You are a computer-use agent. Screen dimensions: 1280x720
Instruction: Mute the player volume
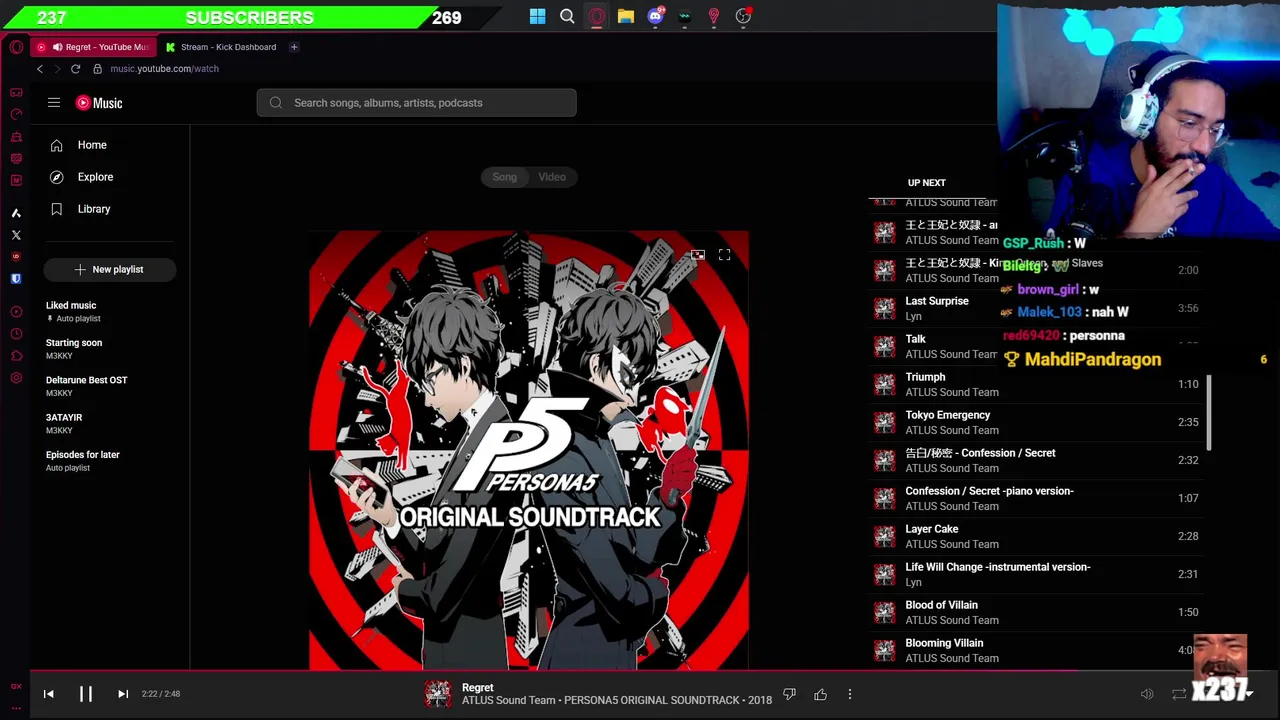(1147, 694)
